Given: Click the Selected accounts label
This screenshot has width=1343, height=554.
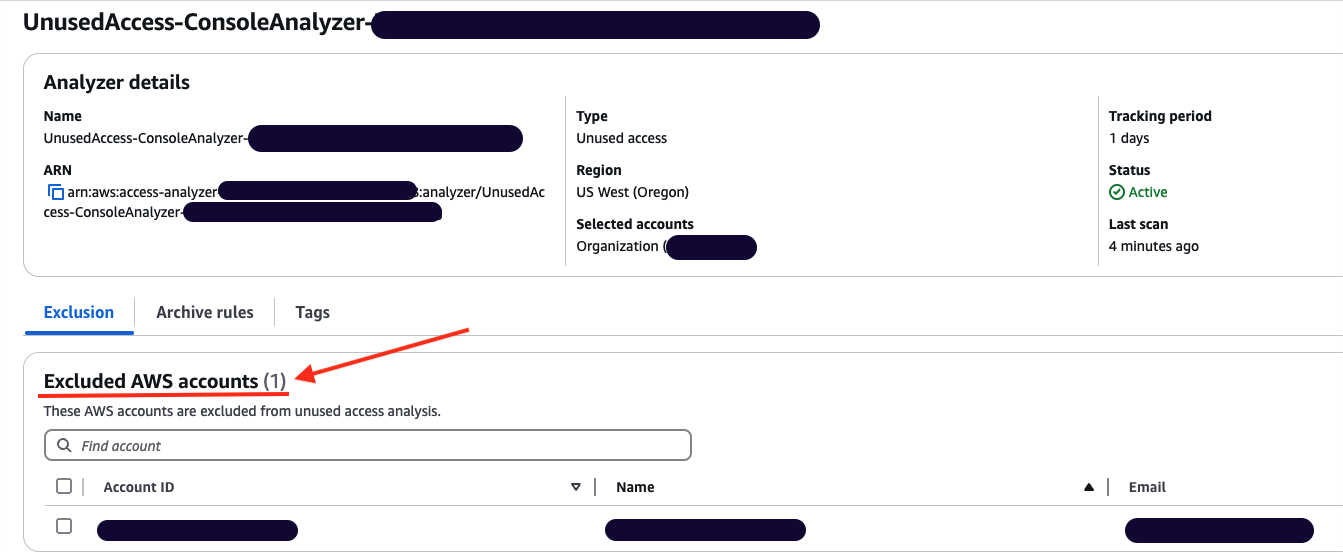Looking at the screenshot, I should (x=635, y=224).
